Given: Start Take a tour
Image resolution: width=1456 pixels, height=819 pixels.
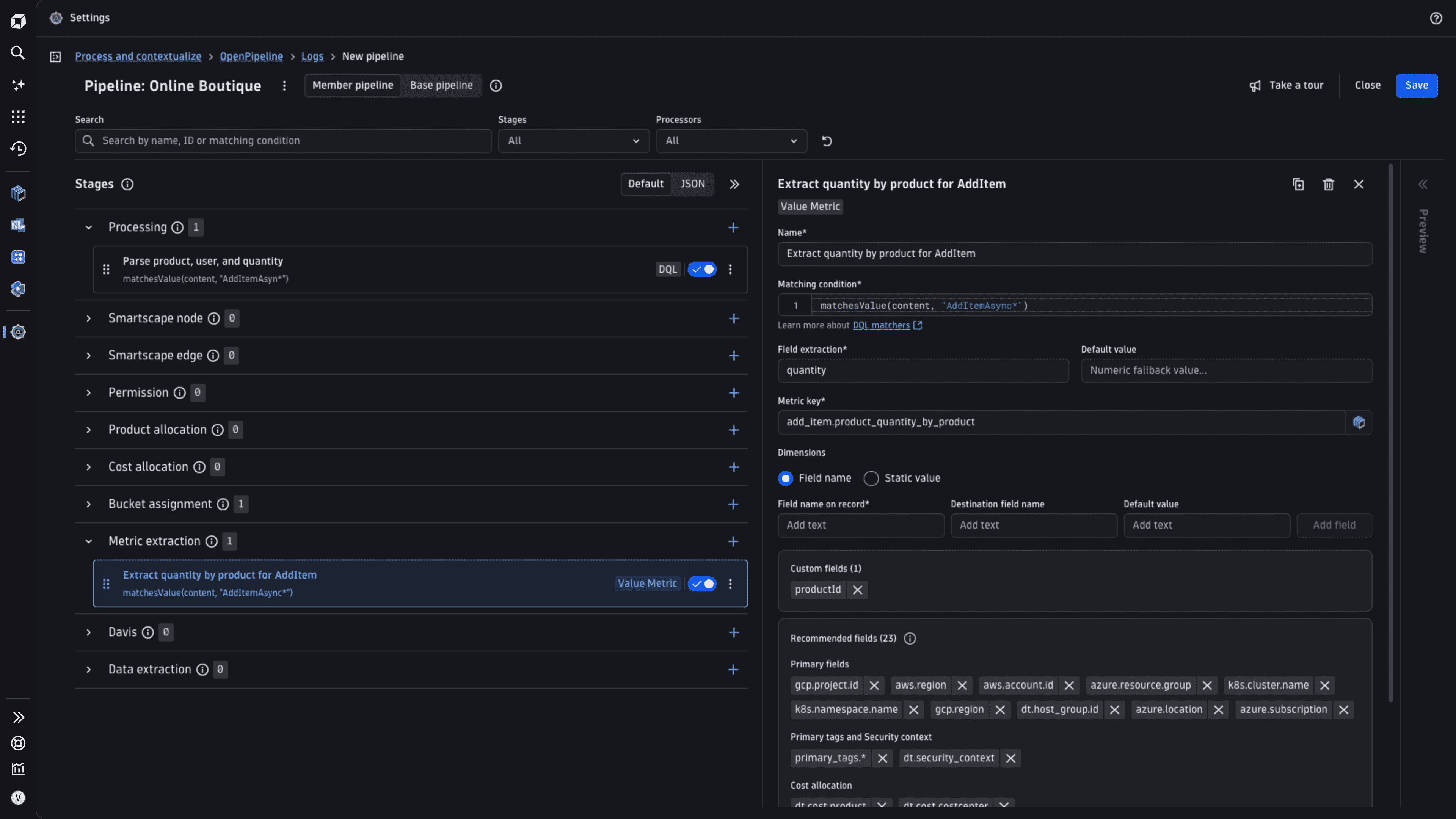Looking at the screenshot, I should [1286, 85].
